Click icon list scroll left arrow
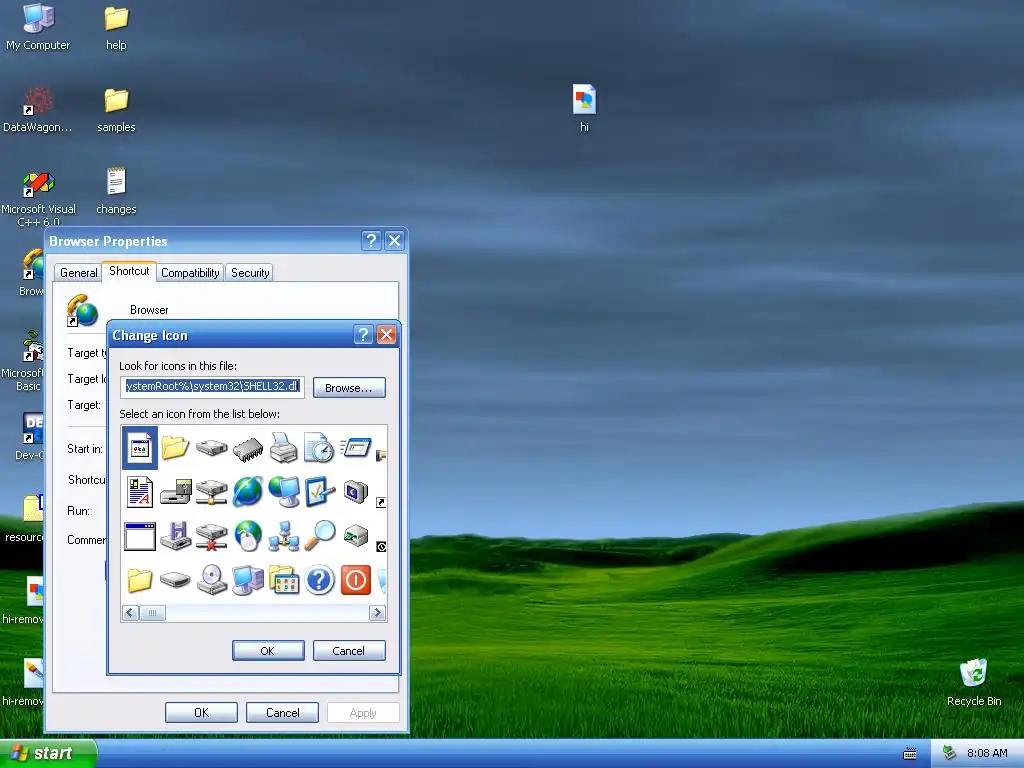This screenshot has width=1024, height=768. pos(131,613)
